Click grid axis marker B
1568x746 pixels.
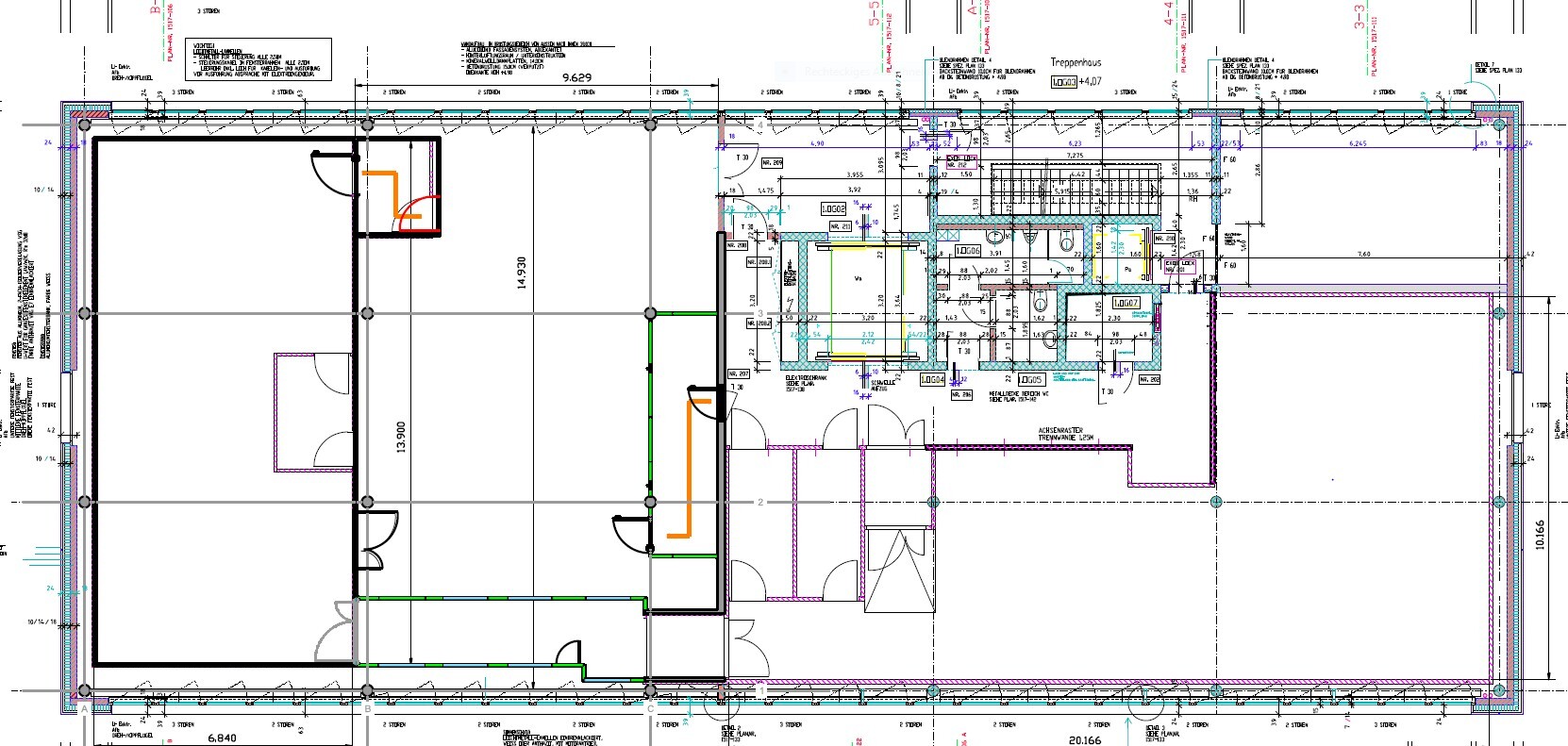click(368, 707)
